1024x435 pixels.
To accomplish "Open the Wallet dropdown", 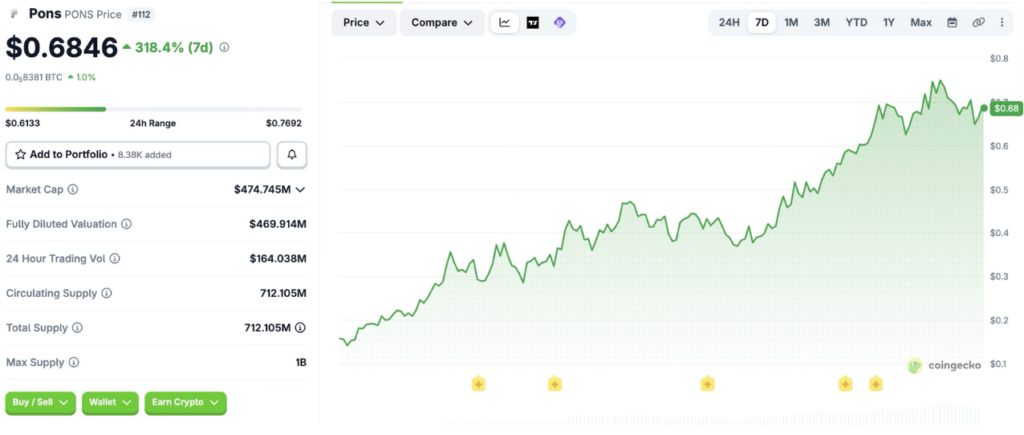I will (110, 403).
